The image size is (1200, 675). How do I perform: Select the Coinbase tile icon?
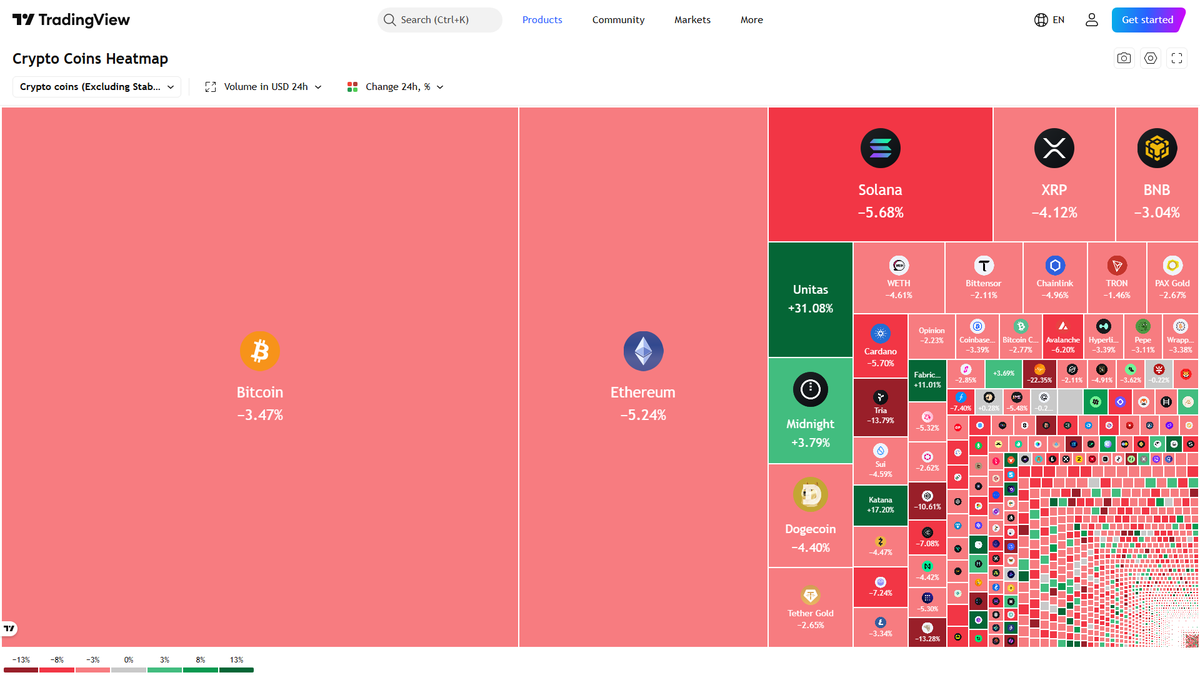978,326
